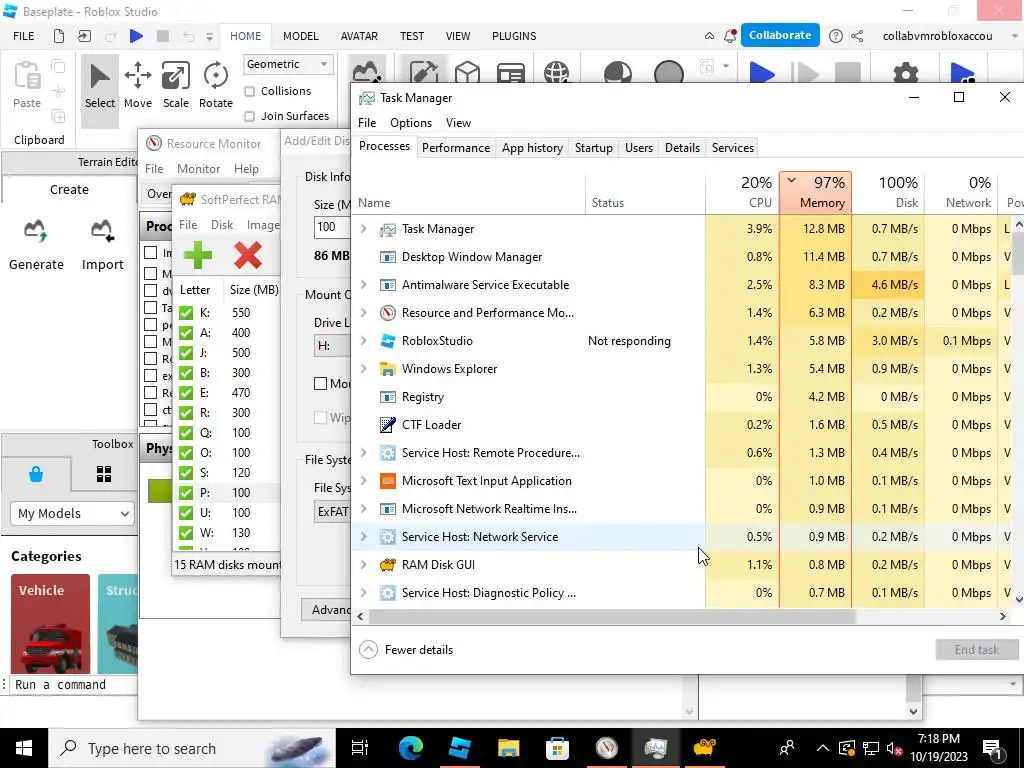
Task: Expand the Windows Explorer process row
Action: (x=364, y=369)
